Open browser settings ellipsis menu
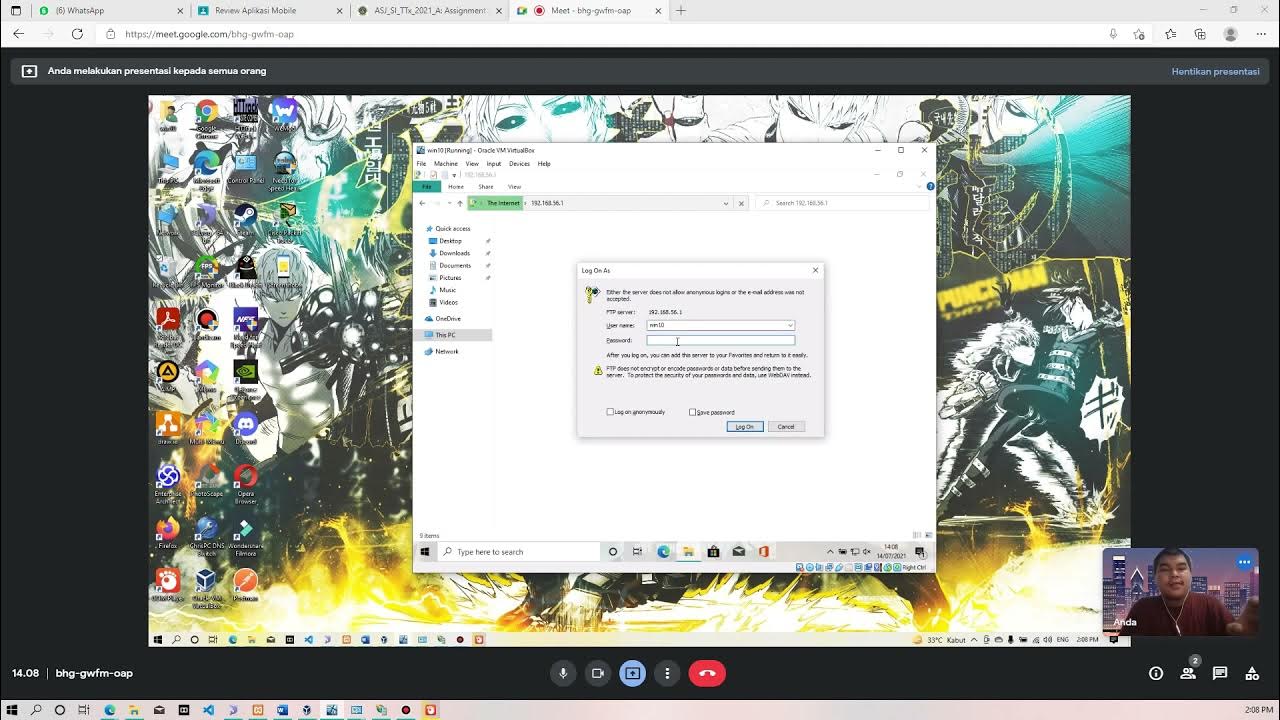The image size is (1280, 720). click(x=1260, y=34)
